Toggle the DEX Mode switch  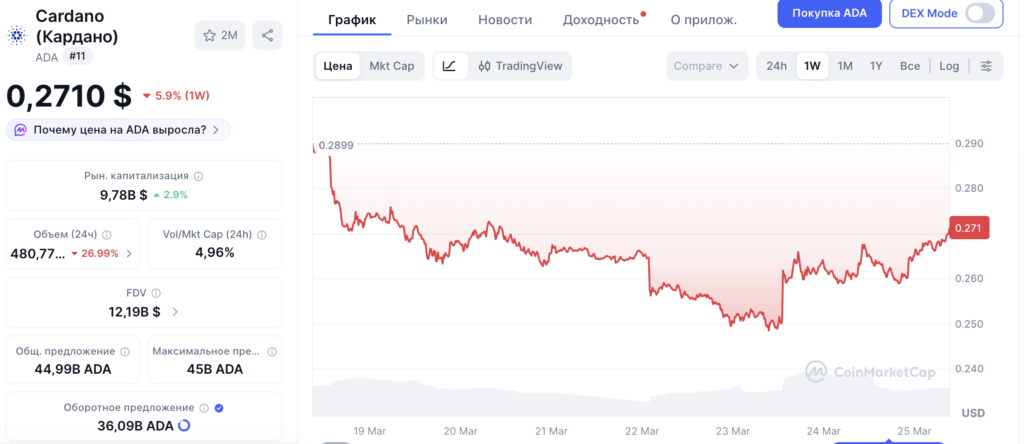point(980,13)
